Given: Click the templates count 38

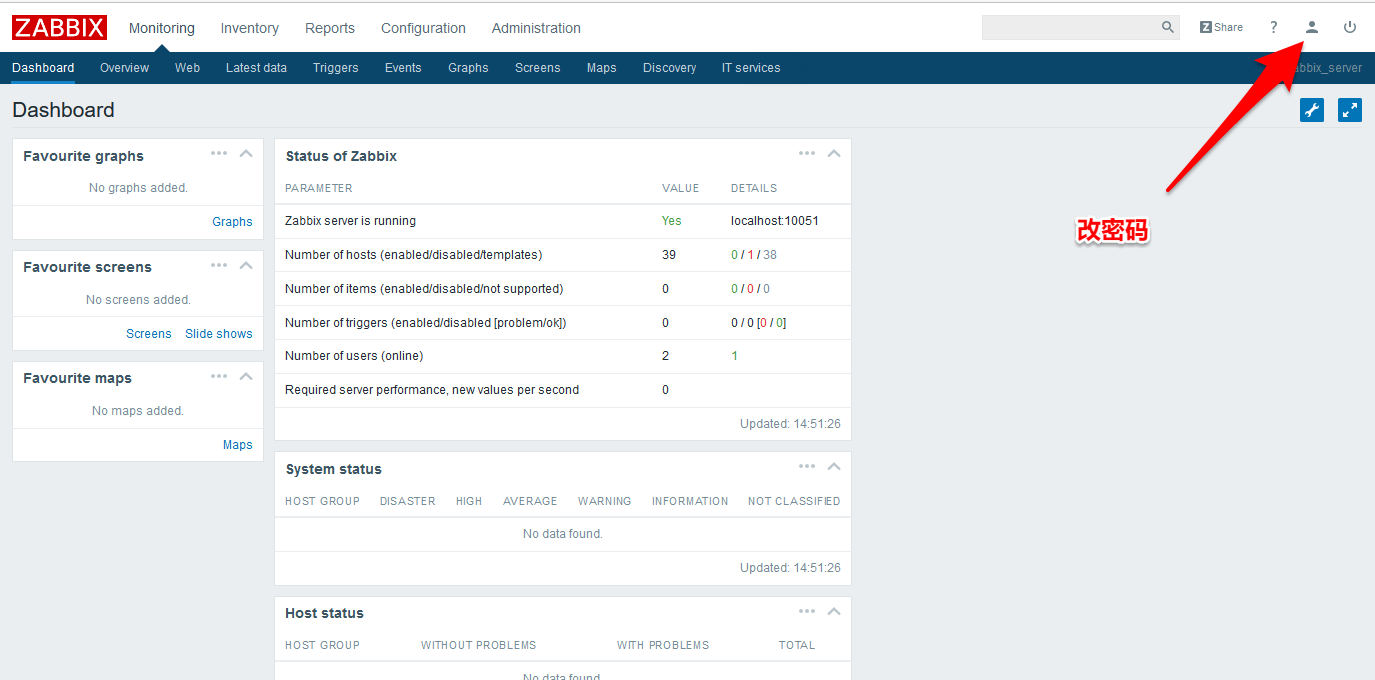Looking at the screenshot, I should [770, 255].
